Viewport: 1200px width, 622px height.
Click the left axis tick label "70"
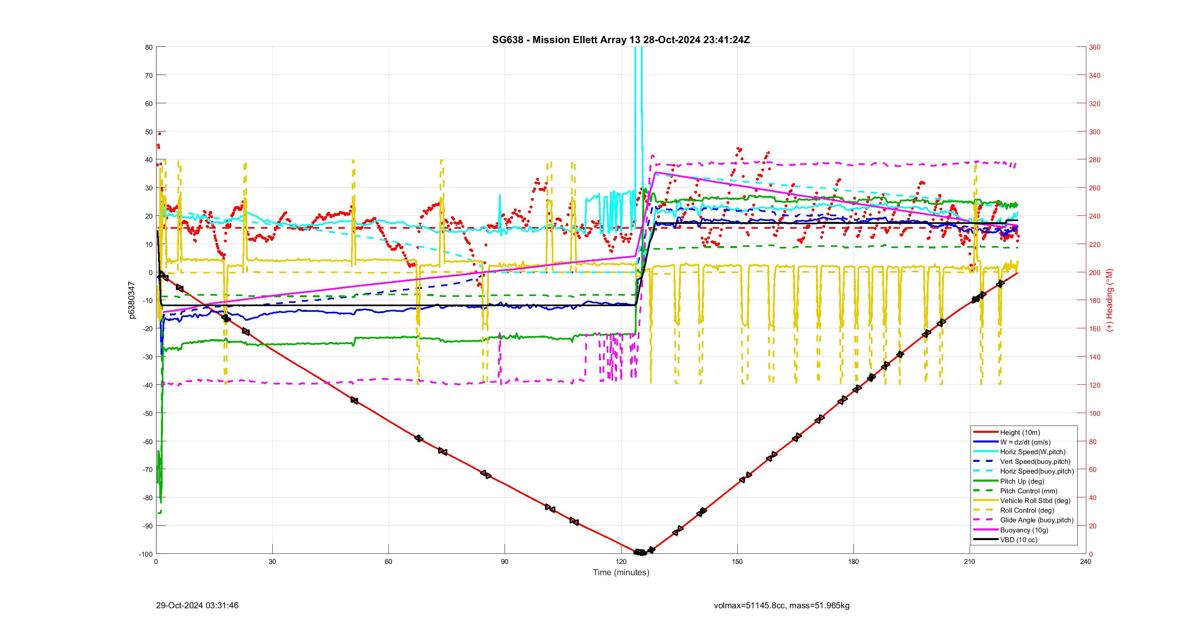coord(148,75)
